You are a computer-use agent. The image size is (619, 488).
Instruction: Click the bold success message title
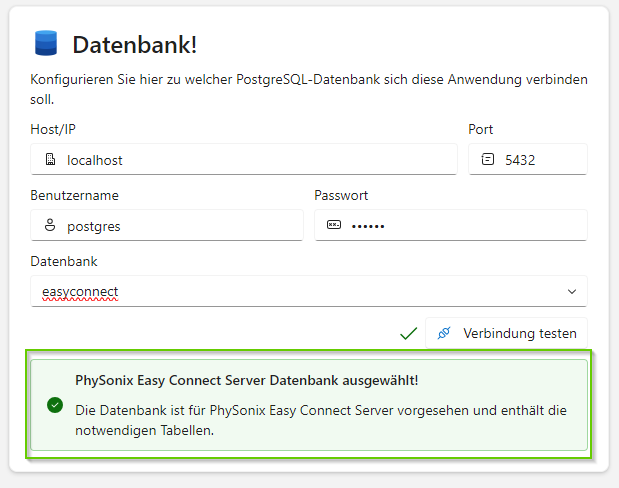click(245, 380)
